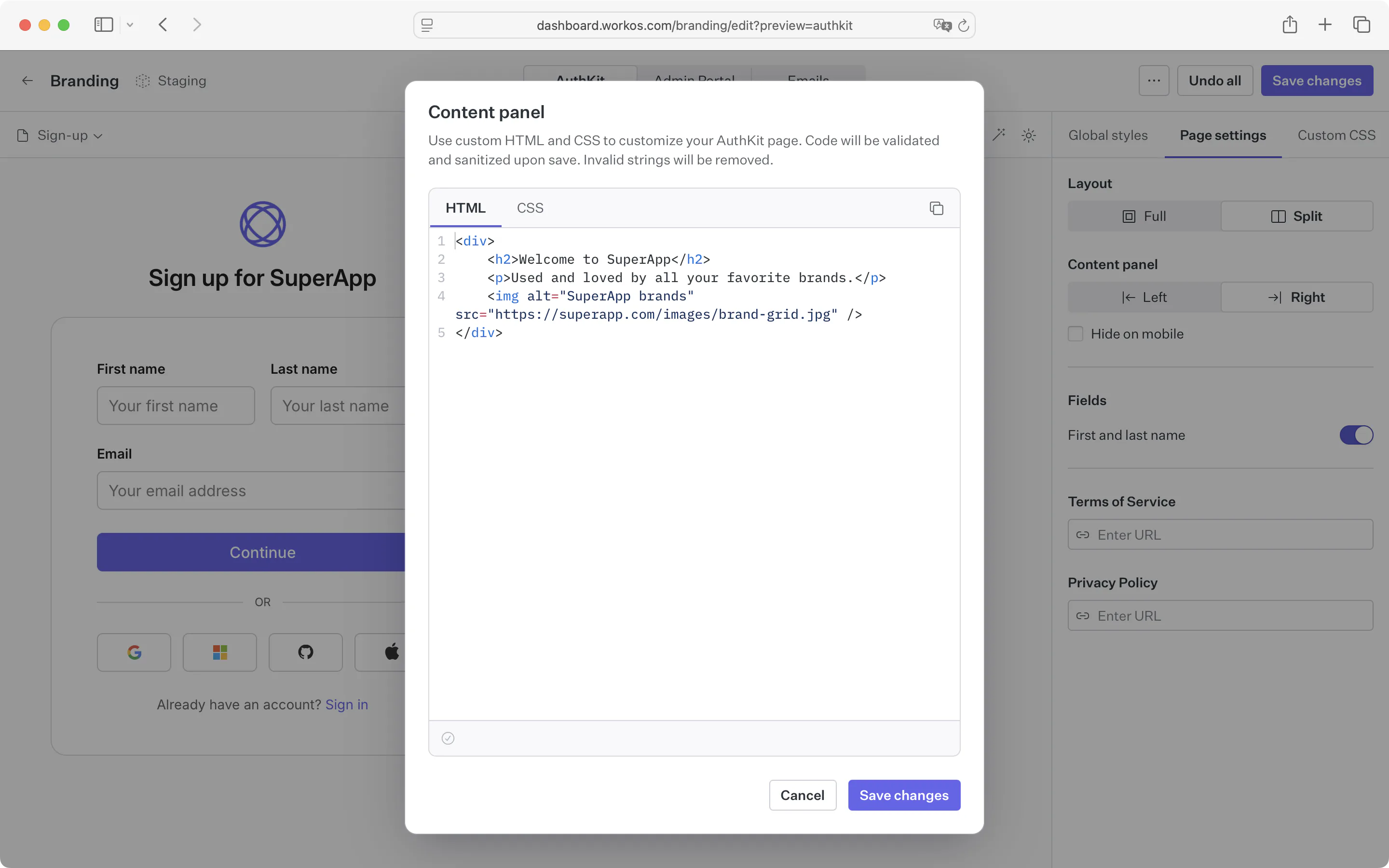This screenshot has height=868, width=1389.
Task: Click the magic wand icon
Action: [x=998, y=136]
